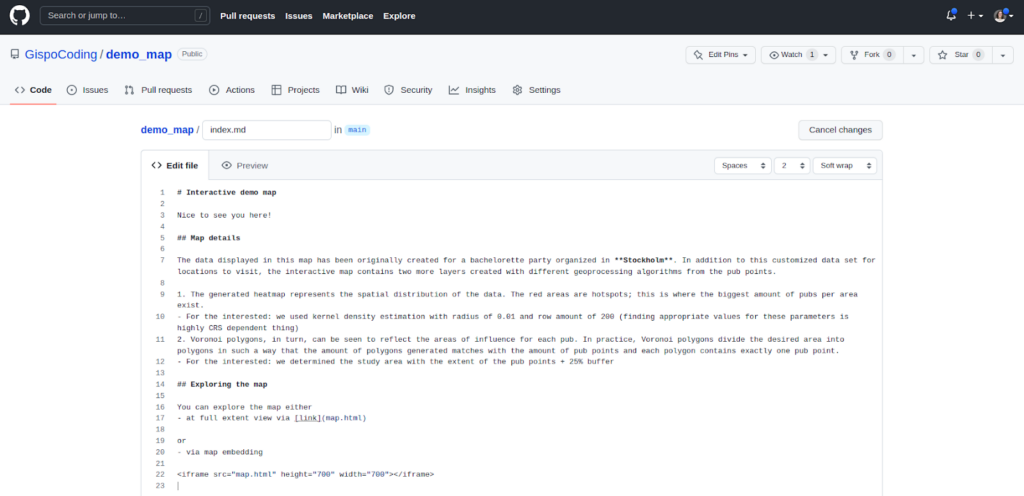Open the Actions tab
This screenshot has width=1024, height=496.
click(232, 90)
